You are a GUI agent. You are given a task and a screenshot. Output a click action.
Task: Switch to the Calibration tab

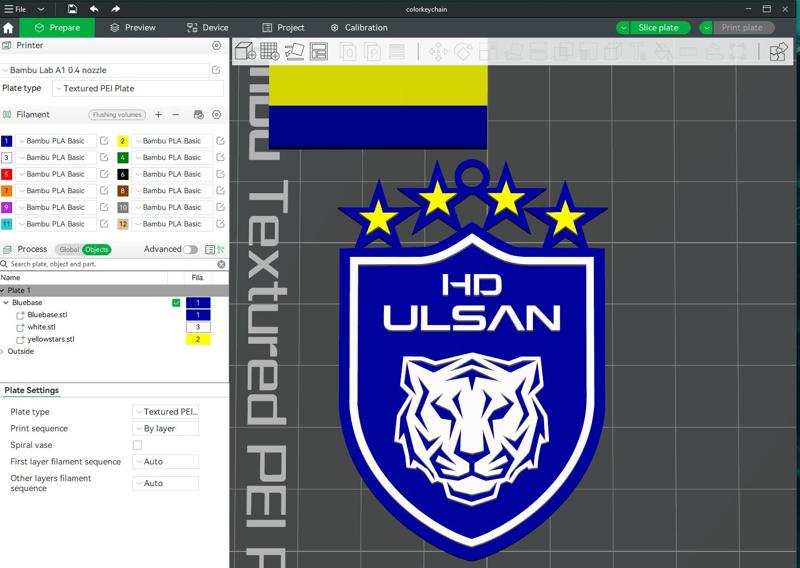point(359,28)
